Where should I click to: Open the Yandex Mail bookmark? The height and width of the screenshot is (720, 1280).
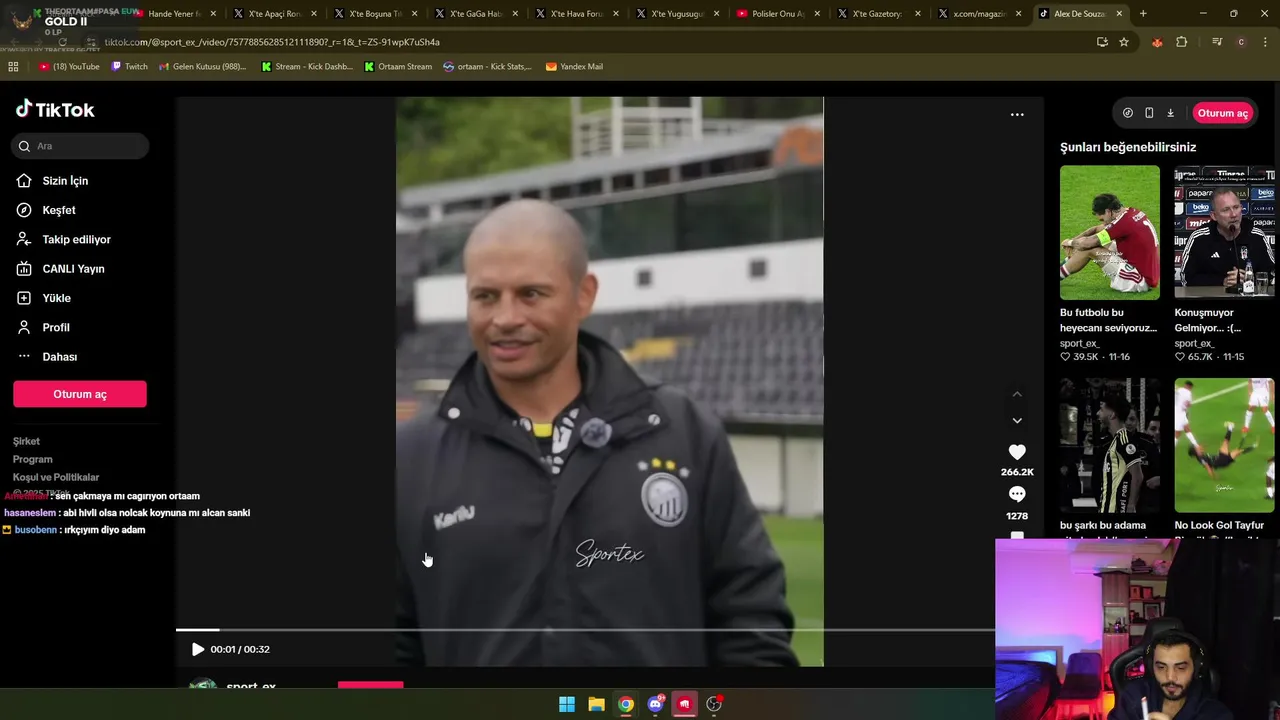(574, 67)
